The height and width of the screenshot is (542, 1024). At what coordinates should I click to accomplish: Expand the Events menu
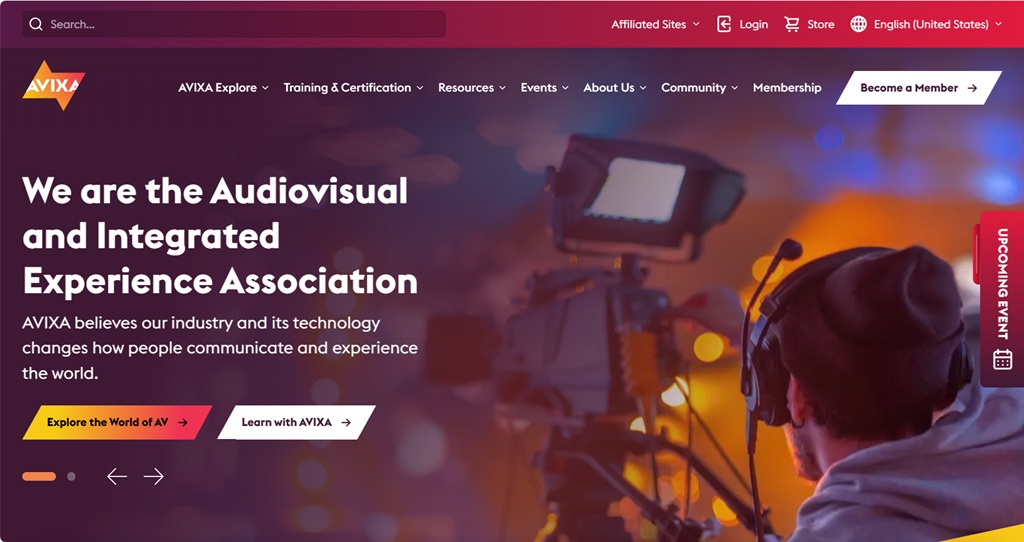tap(545, 88)
